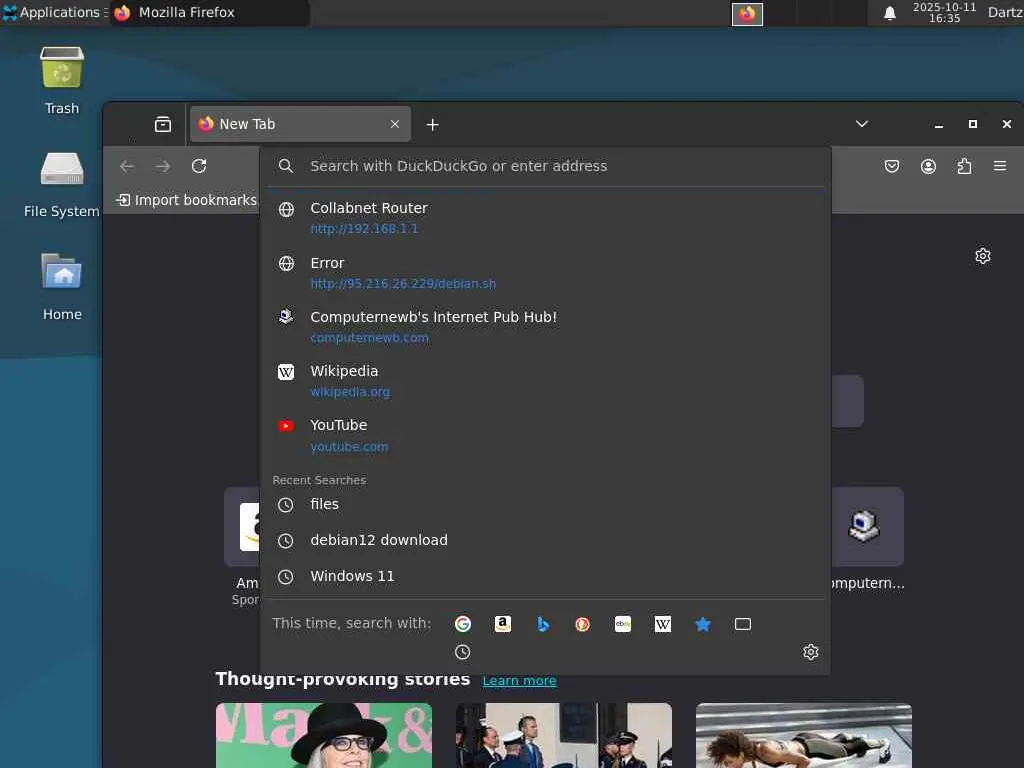Viewport: 1024px width, 768px height.
Task: Close the New Tab tab
Action: click(x=394, y=124)
